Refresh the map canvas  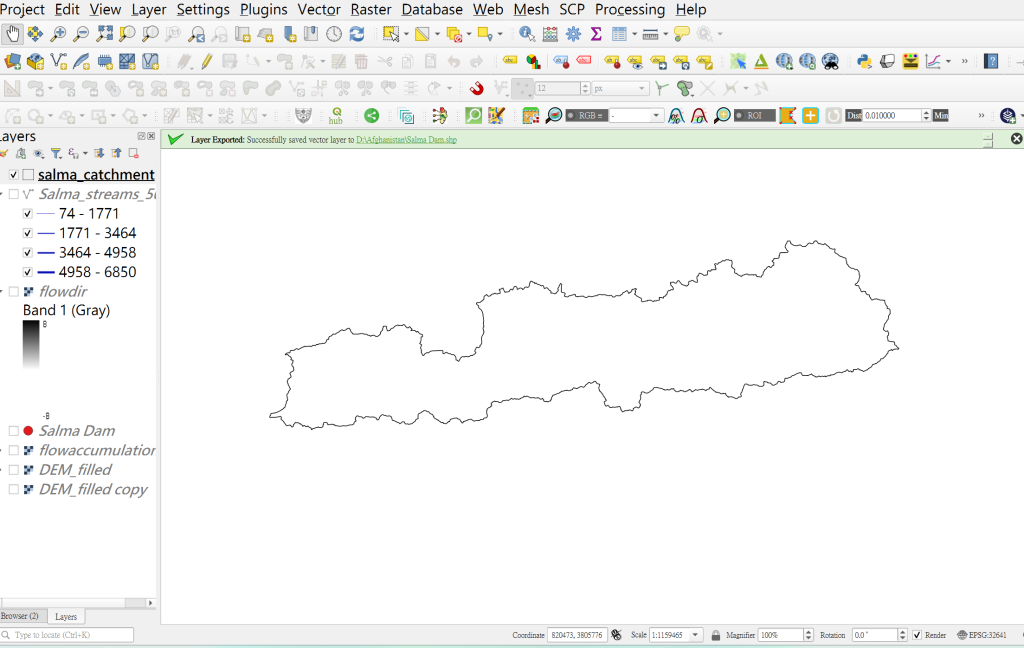tap(357, 34)
